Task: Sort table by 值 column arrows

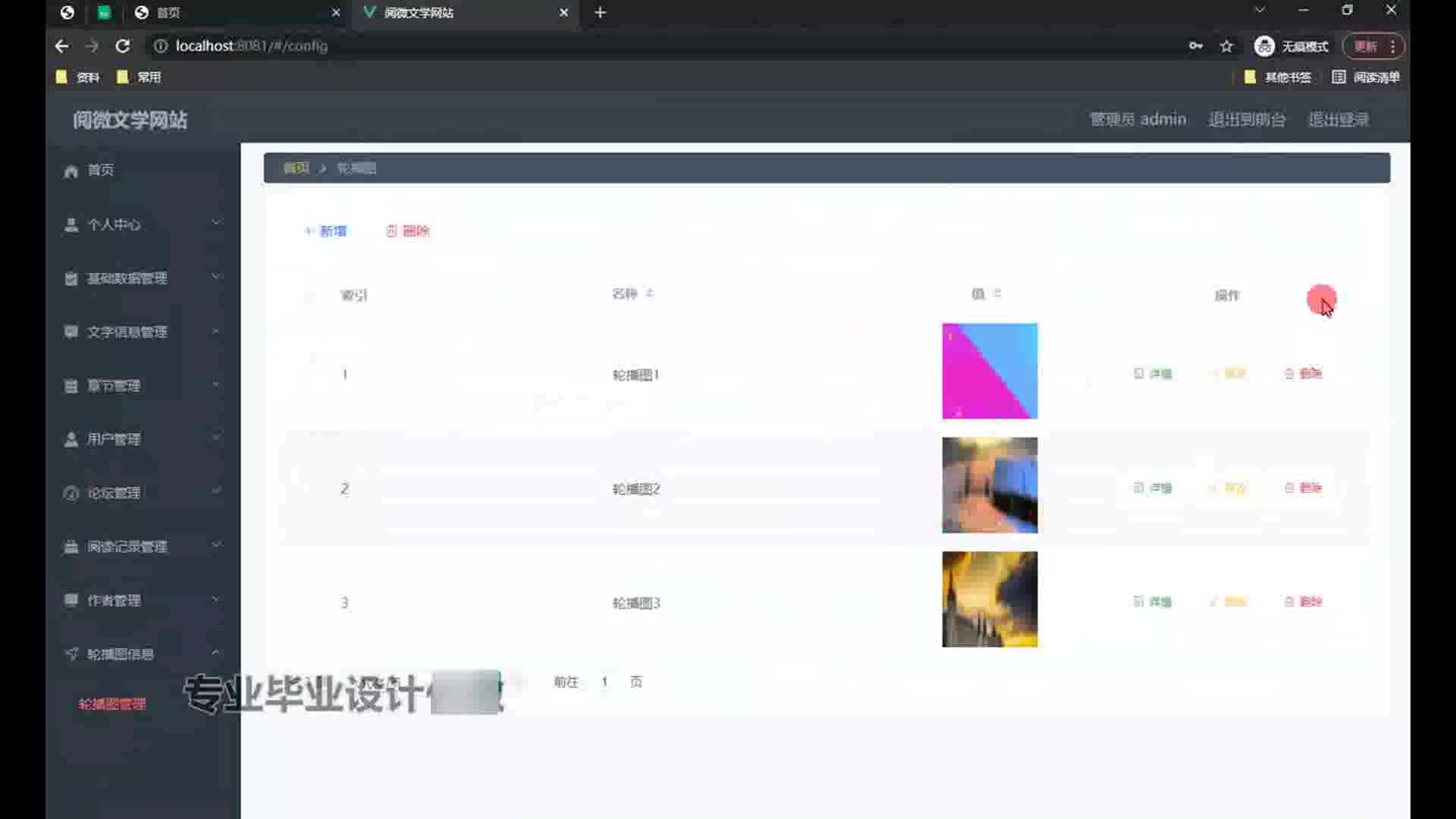Action: [x=997, y=293]
